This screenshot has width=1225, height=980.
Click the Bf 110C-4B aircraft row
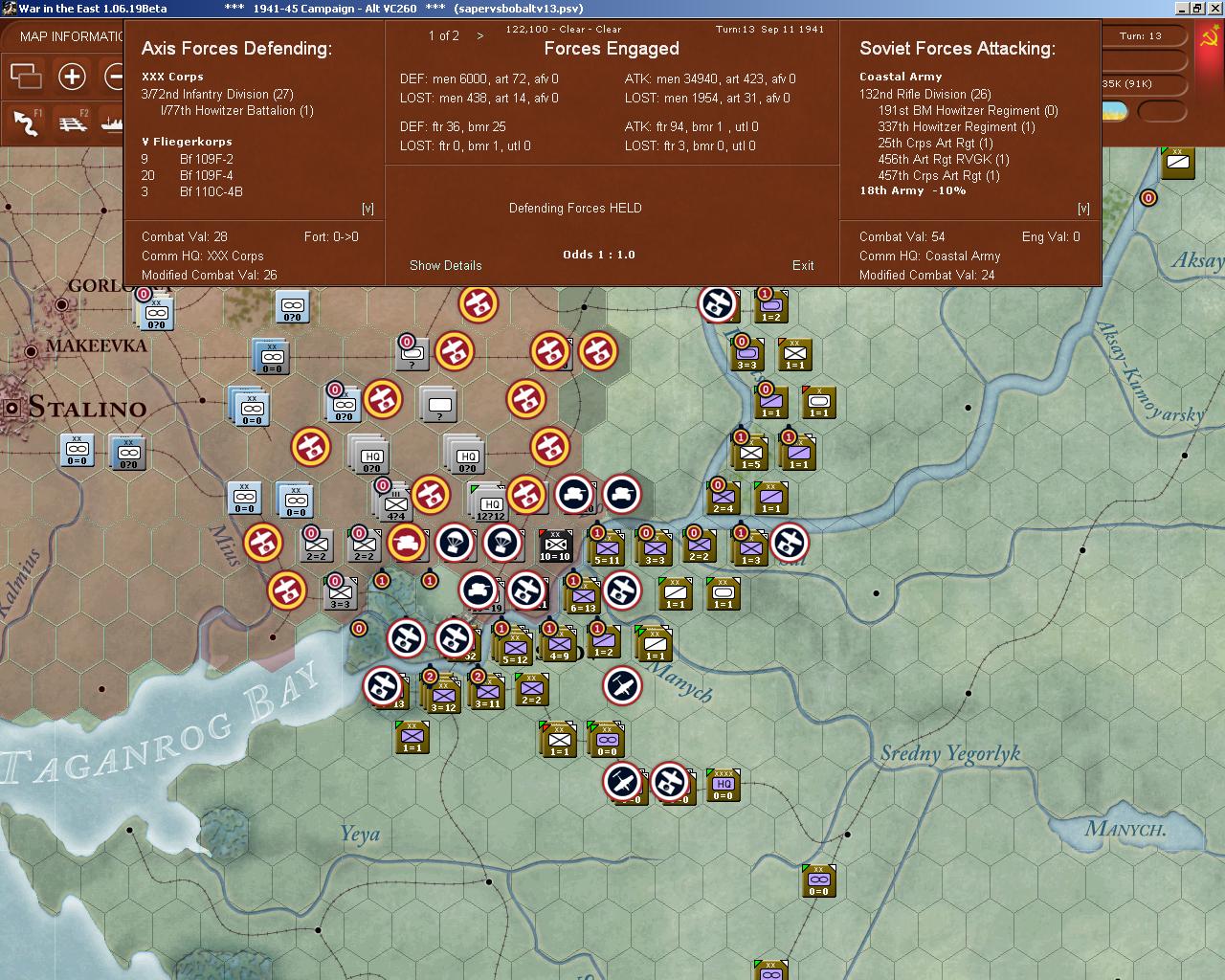(x=192, y=191)
